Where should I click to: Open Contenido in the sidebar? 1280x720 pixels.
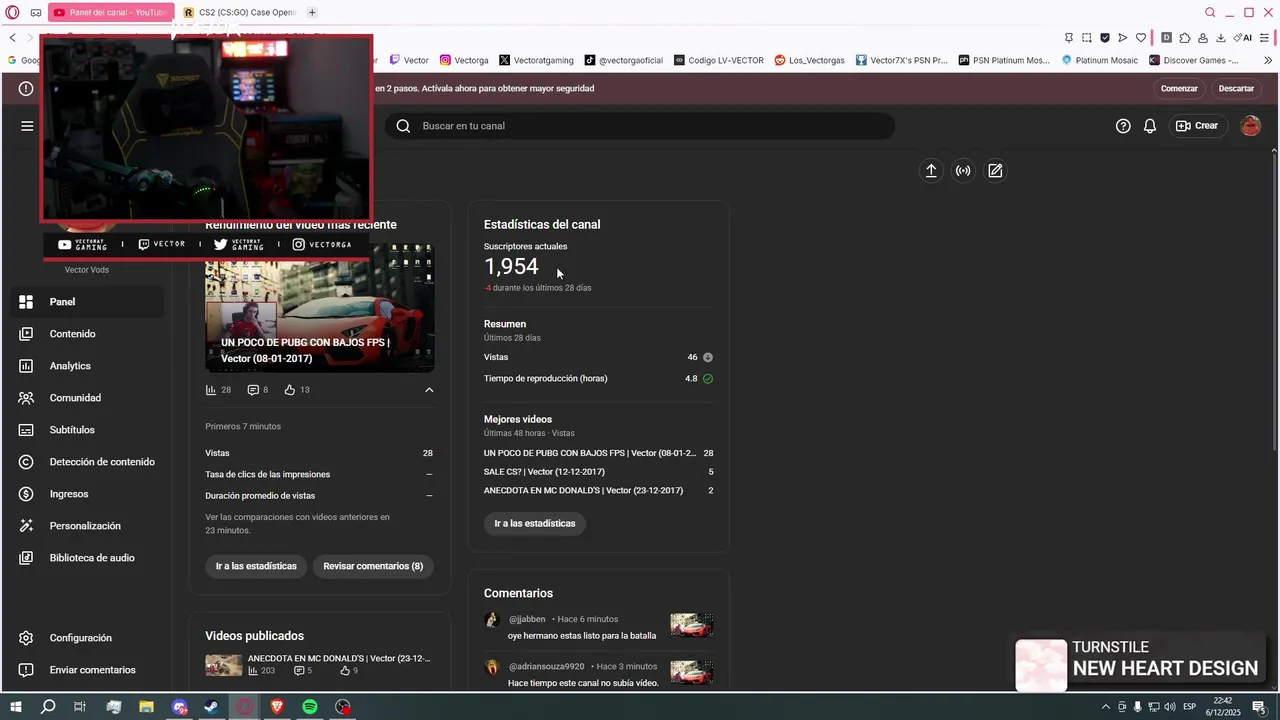click(x=88, y=334)
